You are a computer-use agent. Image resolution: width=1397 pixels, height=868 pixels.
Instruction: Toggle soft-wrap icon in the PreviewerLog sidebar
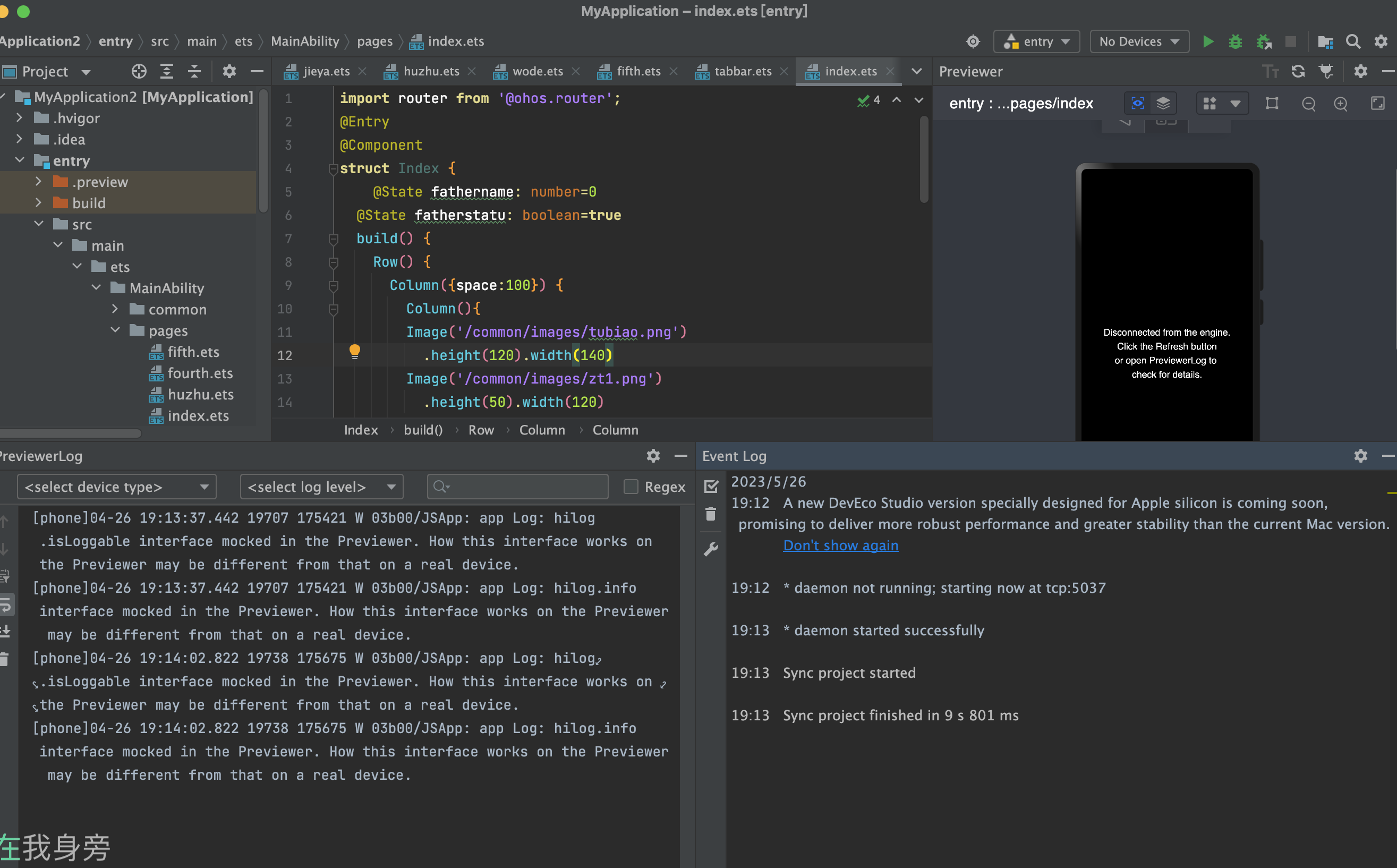[6, 604]
